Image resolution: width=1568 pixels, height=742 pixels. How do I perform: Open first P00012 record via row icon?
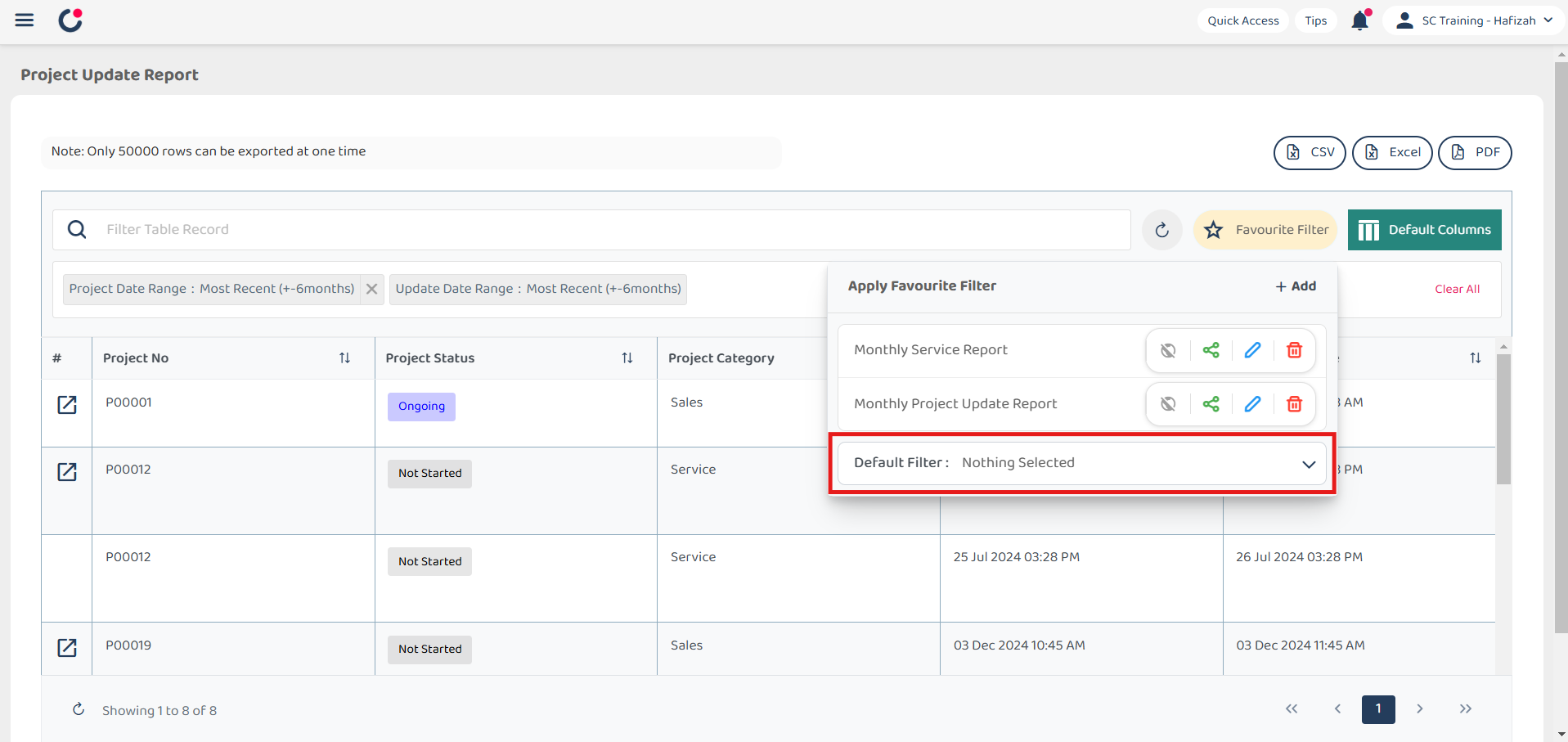pos(67,472)
